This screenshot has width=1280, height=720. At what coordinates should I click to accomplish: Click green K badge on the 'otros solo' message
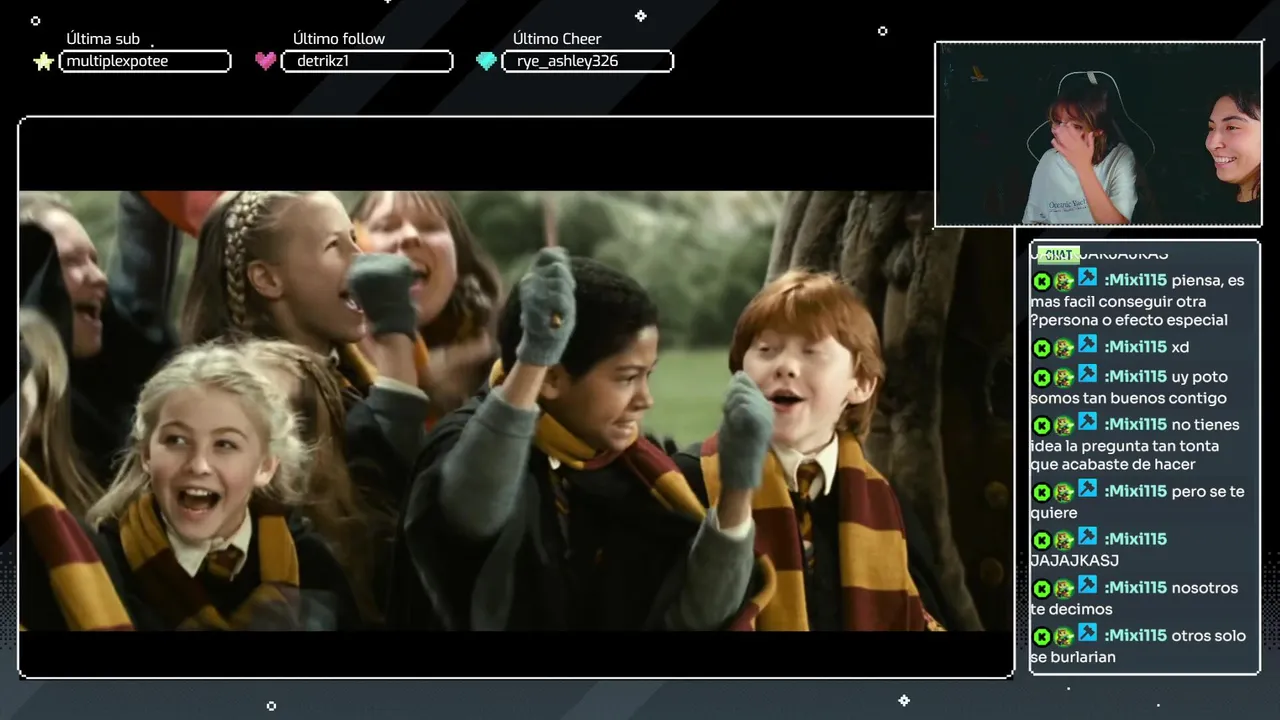click(x=1041, y=637)
